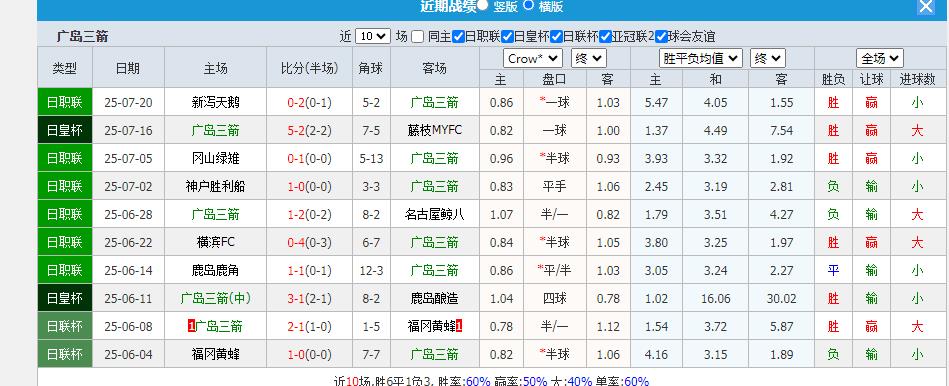The width and height of the screenshot is (949, 386).
Task: Uncheck the 亚冠联2 filter checkbox
Action: [x=605, y=36]
